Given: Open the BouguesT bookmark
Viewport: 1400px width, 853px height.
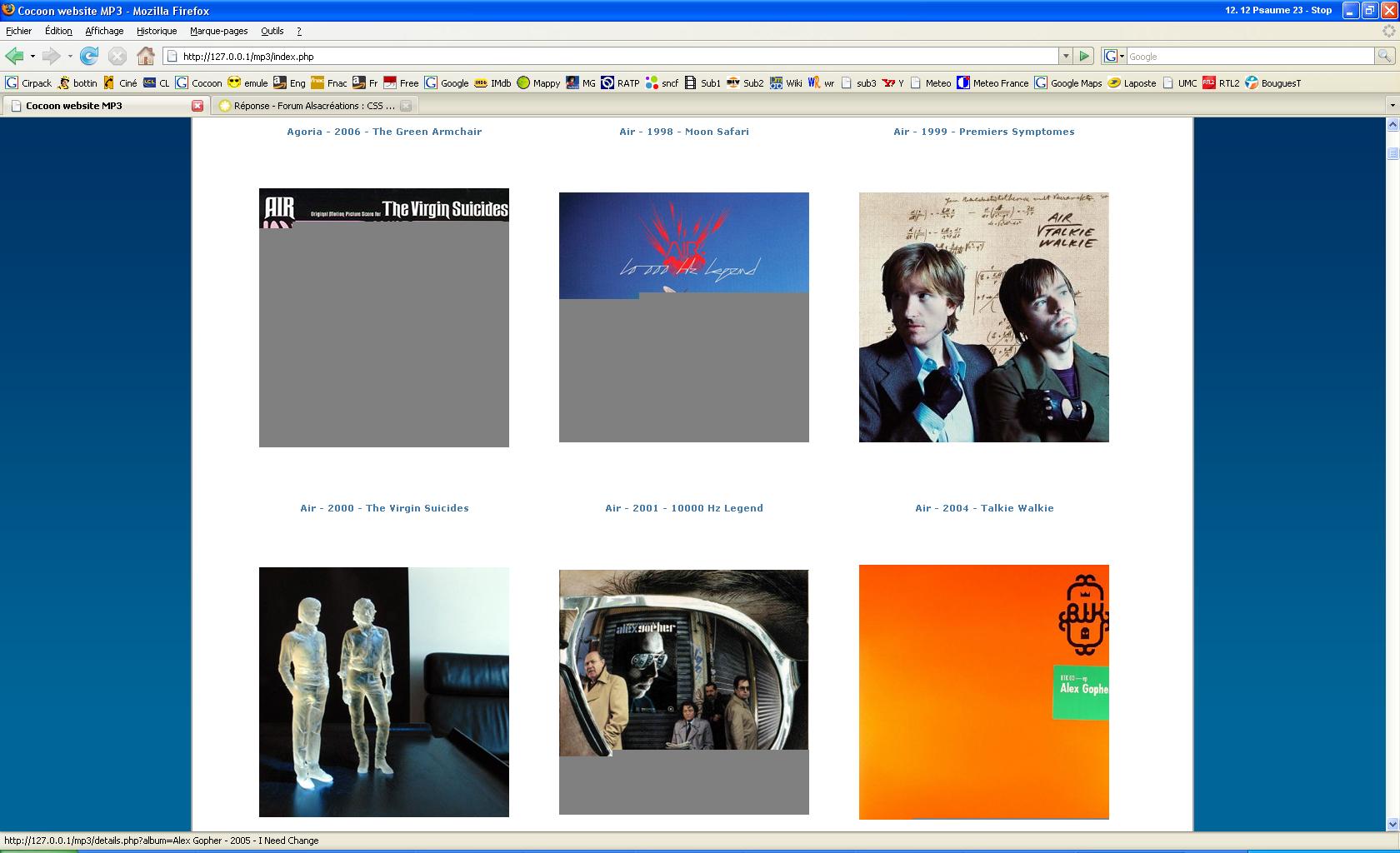Looking at the screenshot, I should point(1273,82).
